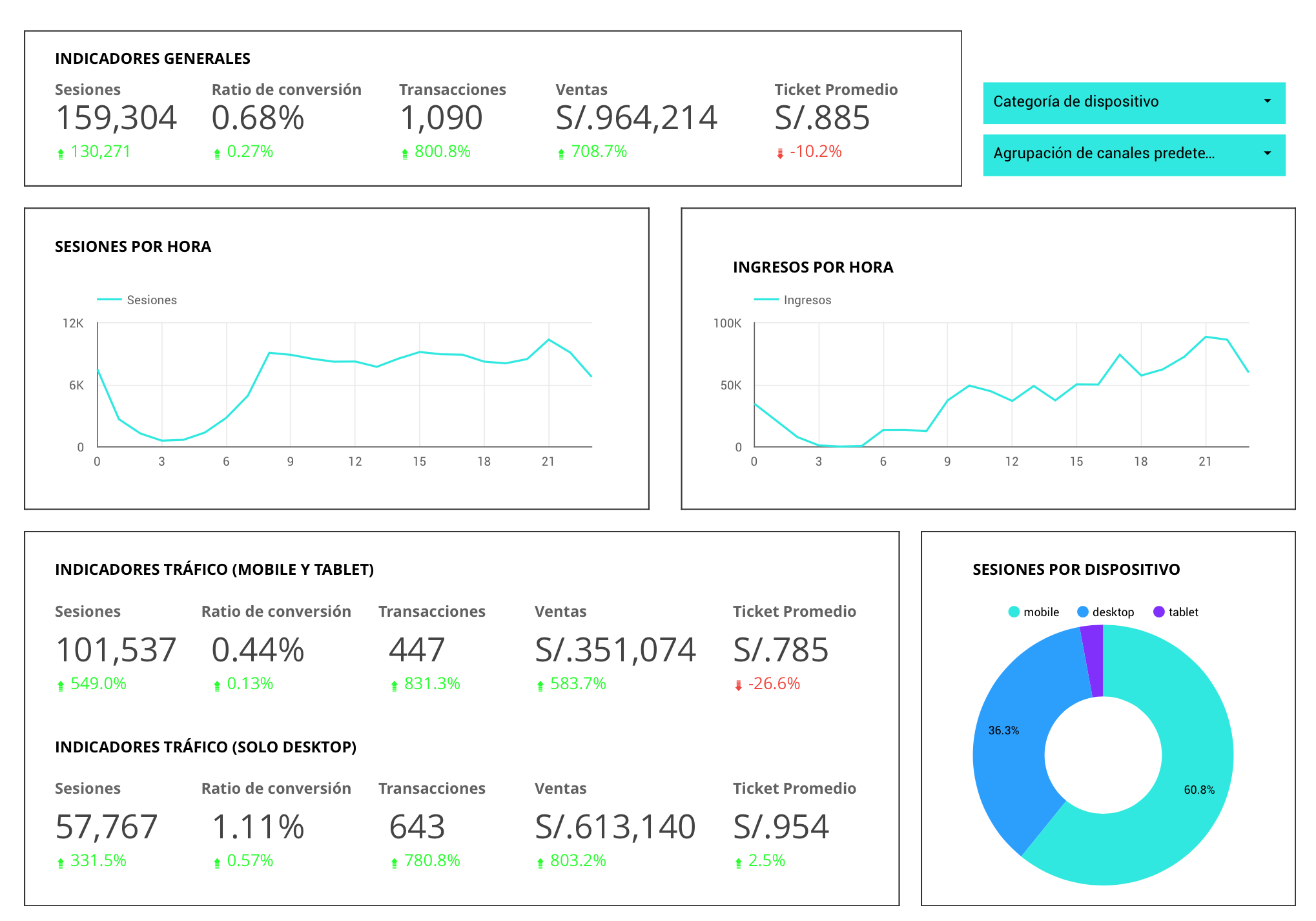Click the green arrow next to 708.7% ventas growth
Screen dimensions: 1316x921
pos(560,152)
